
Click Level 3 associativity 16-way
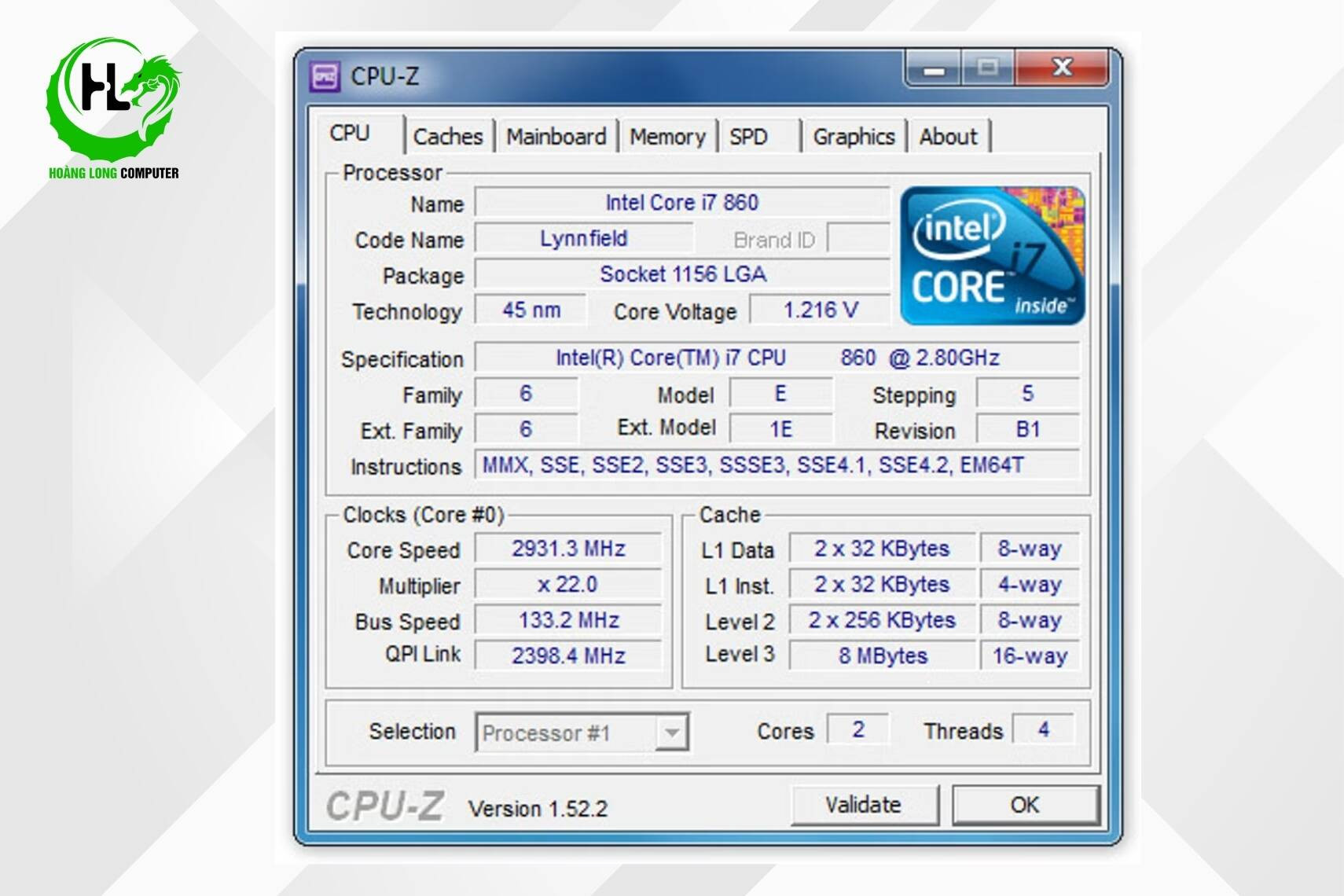click(x=1030, y=656)
